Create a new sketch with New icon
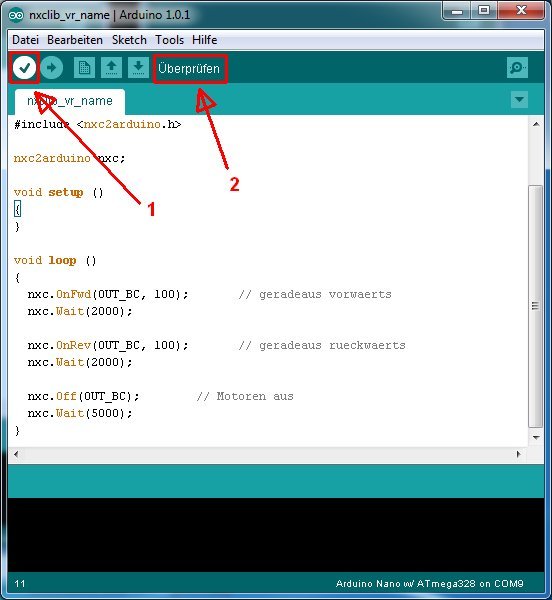Viewport: 552px width, 600px height. pos(84,68)
